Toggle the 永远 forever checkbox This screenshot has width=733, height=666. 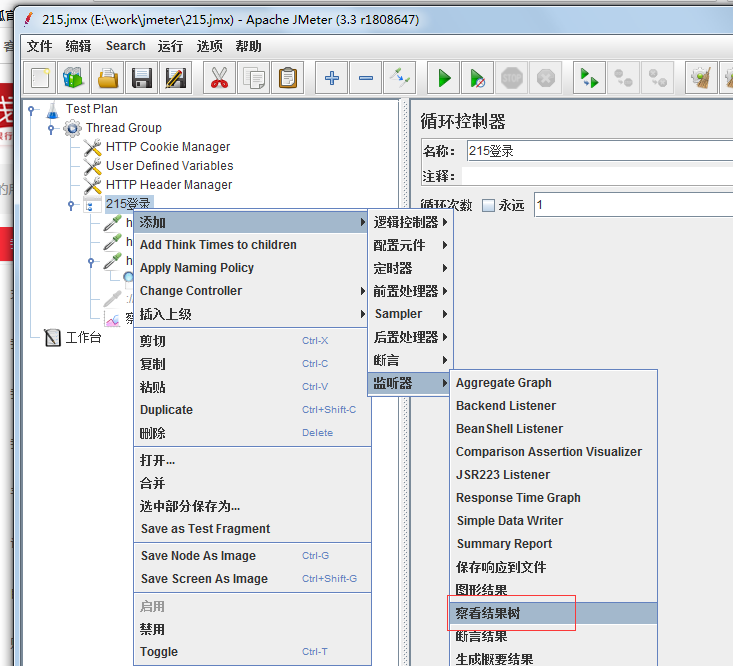[488, 205]
